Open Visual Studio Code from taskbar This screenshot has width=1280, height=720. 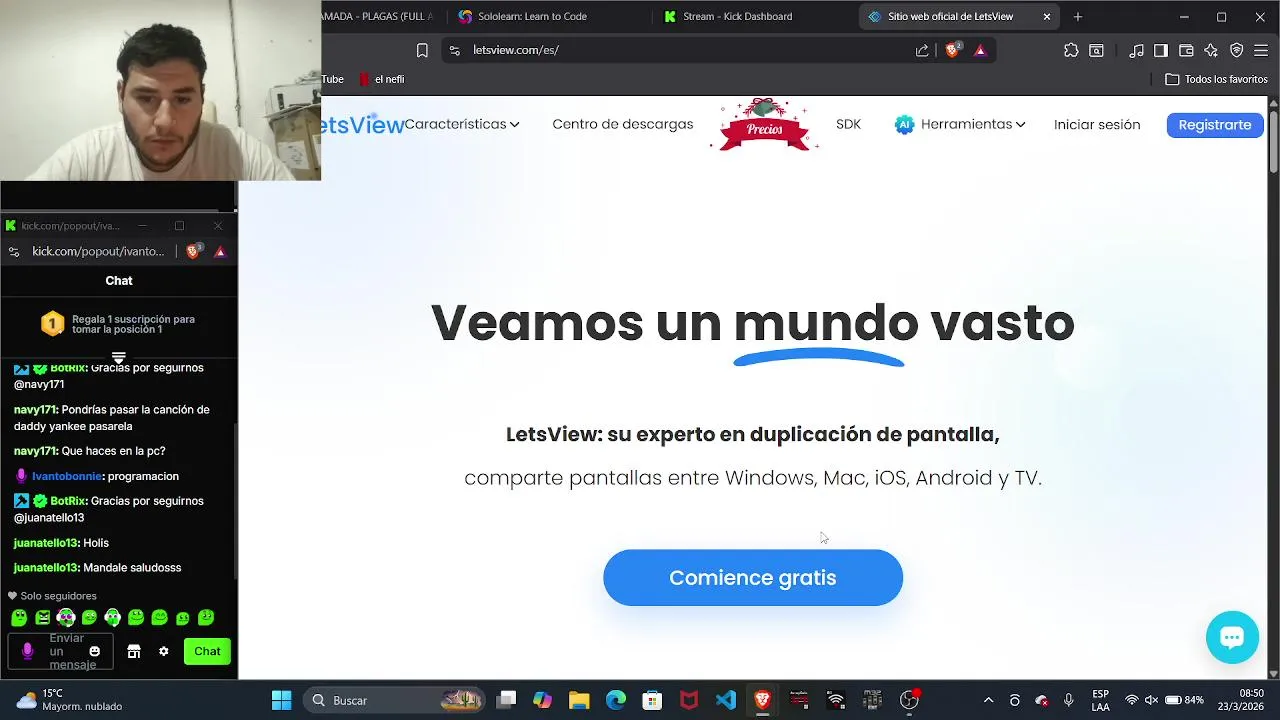click(x=726, y=700)
